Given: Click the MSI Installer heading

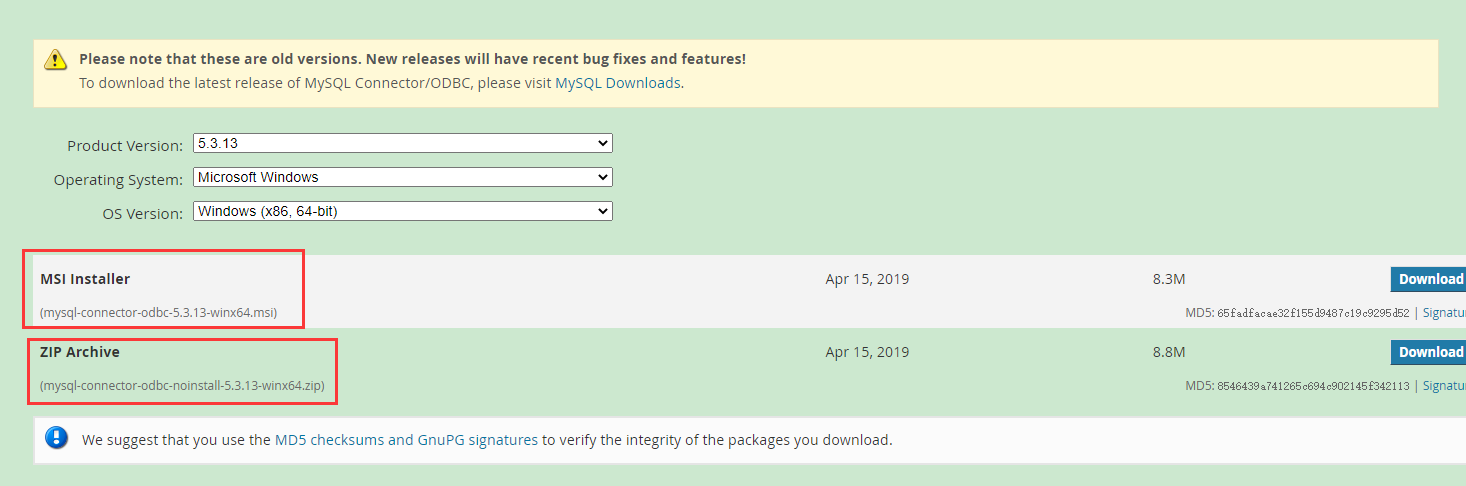Looking at the screenshot, I should tap(85, 279).
